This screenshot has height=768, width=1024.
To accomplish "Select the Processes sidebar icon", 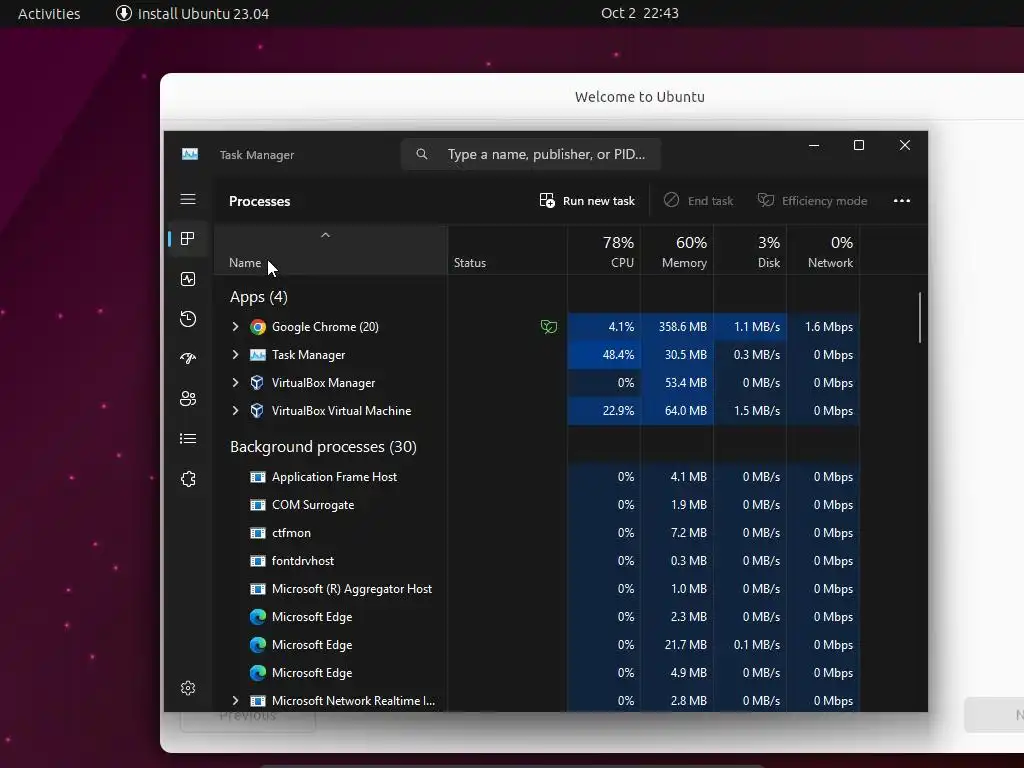I will tap(188, 239).
